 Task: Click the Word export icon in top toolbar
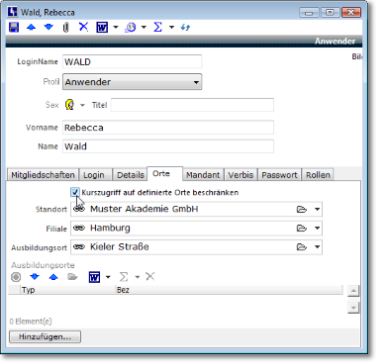(x=102, y=27)
